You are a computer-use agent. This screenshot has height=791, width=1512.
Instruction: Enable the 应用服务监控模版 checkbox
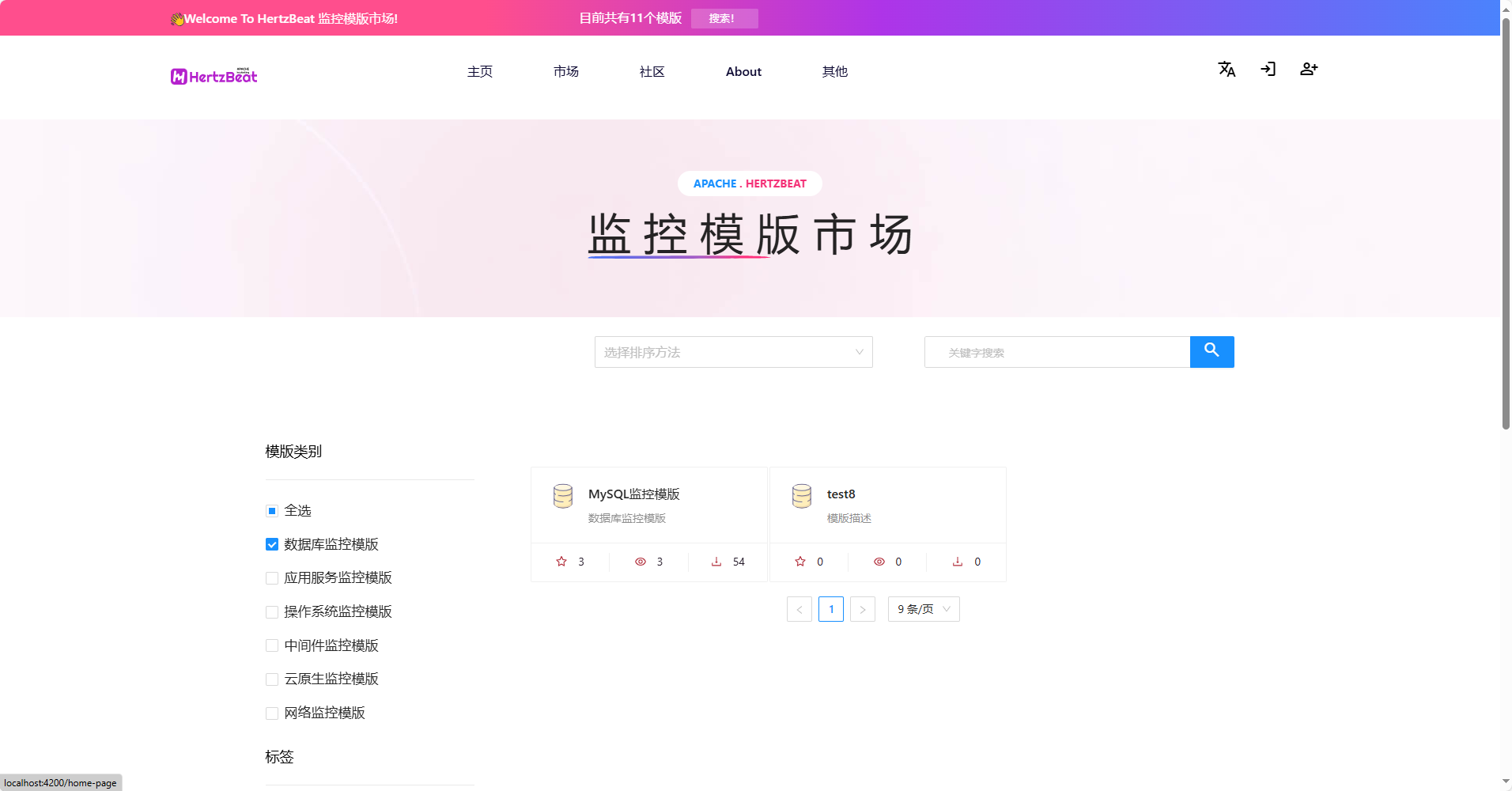coord(272,578)
